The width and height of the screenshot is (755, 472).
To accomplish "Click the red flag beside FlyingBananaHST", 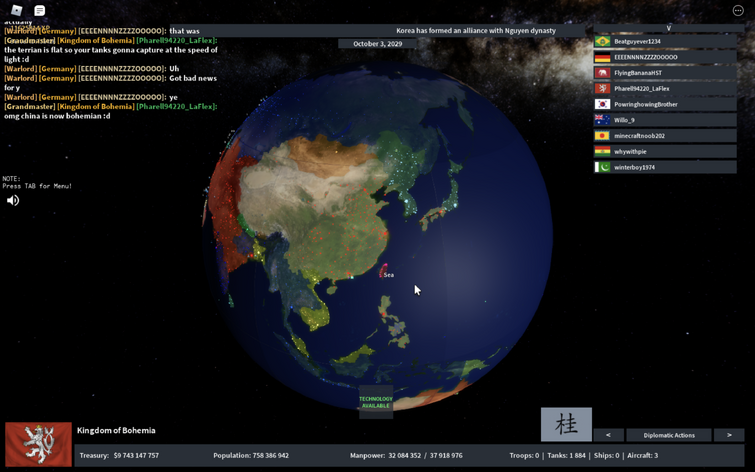I will coord(602,73).
